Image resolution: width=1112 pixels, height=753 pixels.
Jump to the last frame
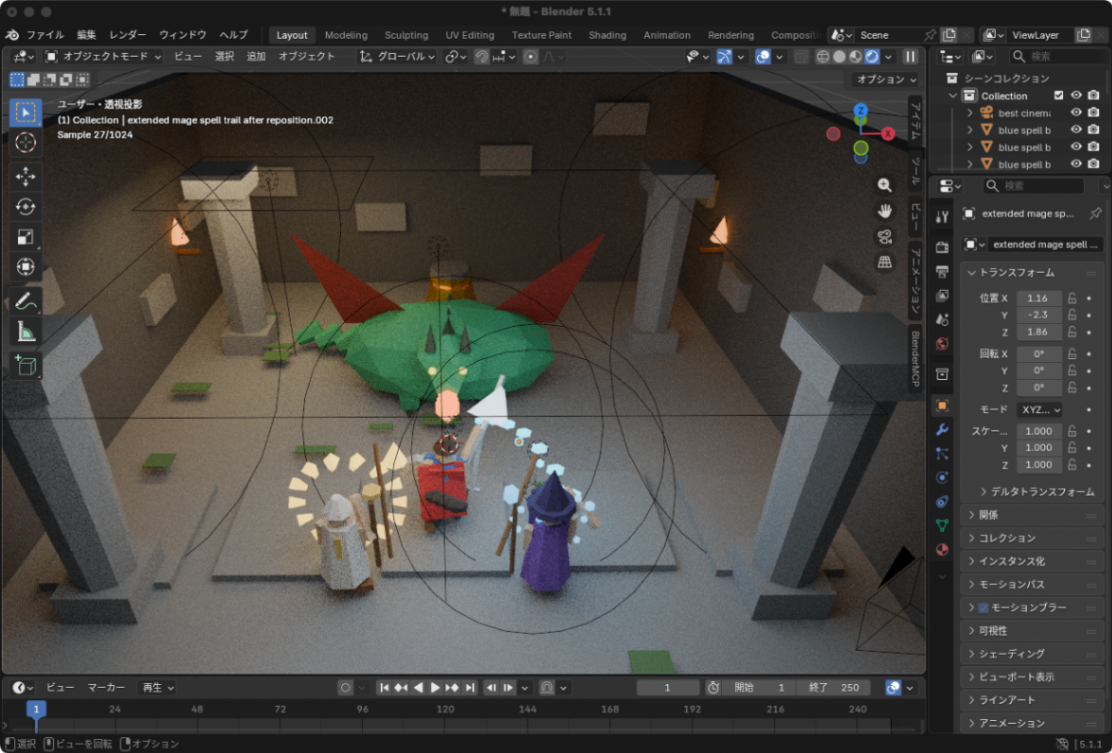point(469,688)
